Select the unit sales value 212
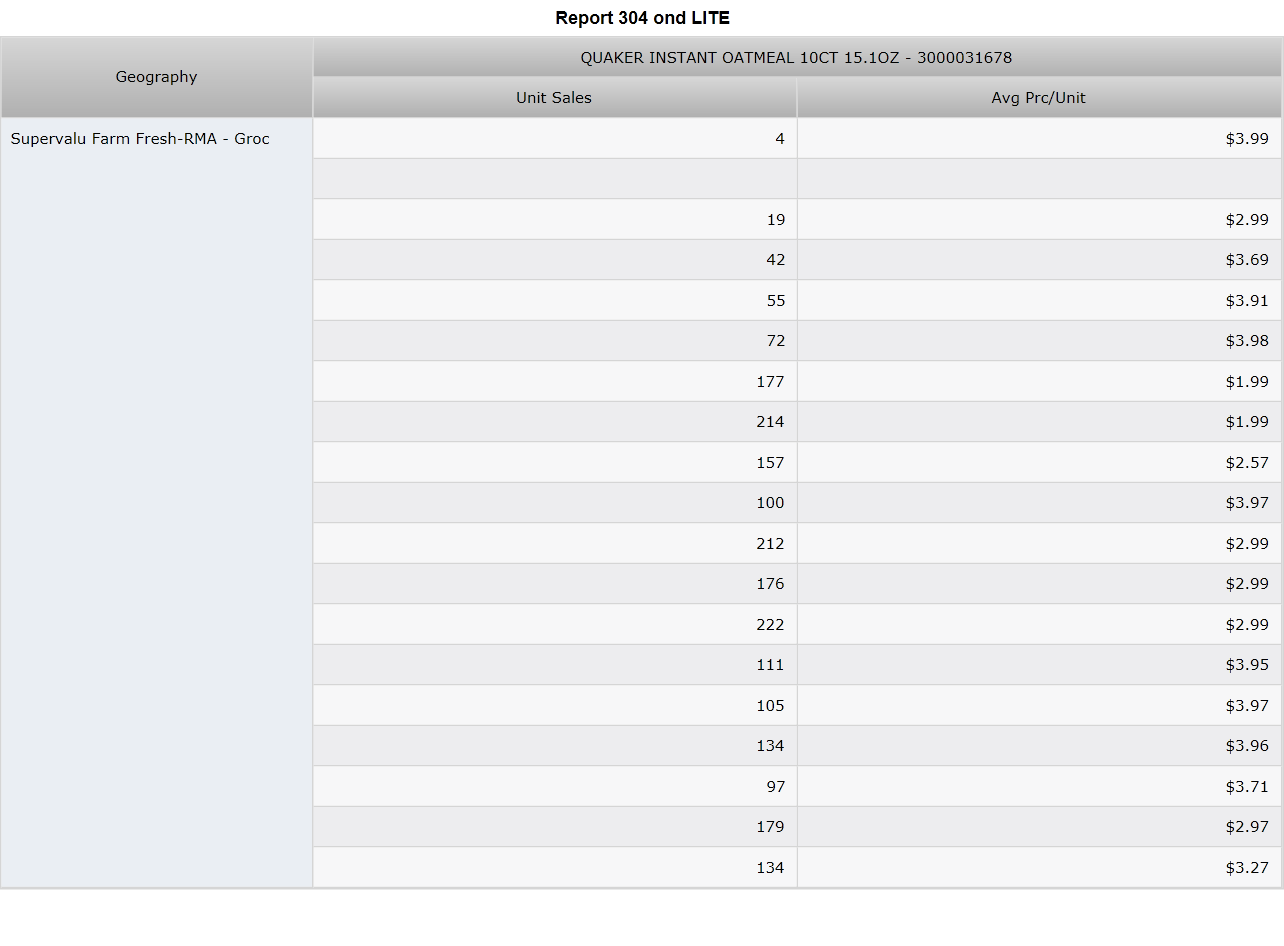The image size is (1284, 946). [x=555, y=544]
